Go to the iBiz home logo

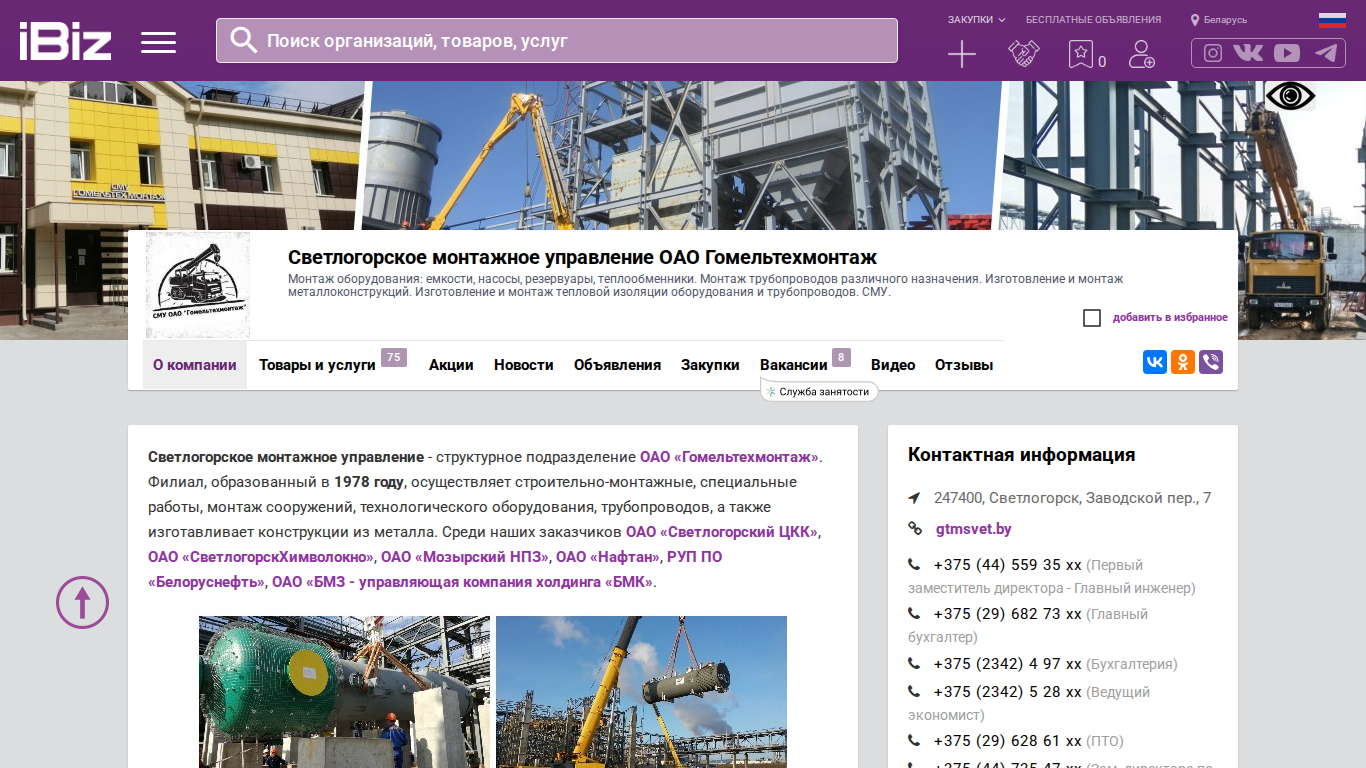point(65,41)
